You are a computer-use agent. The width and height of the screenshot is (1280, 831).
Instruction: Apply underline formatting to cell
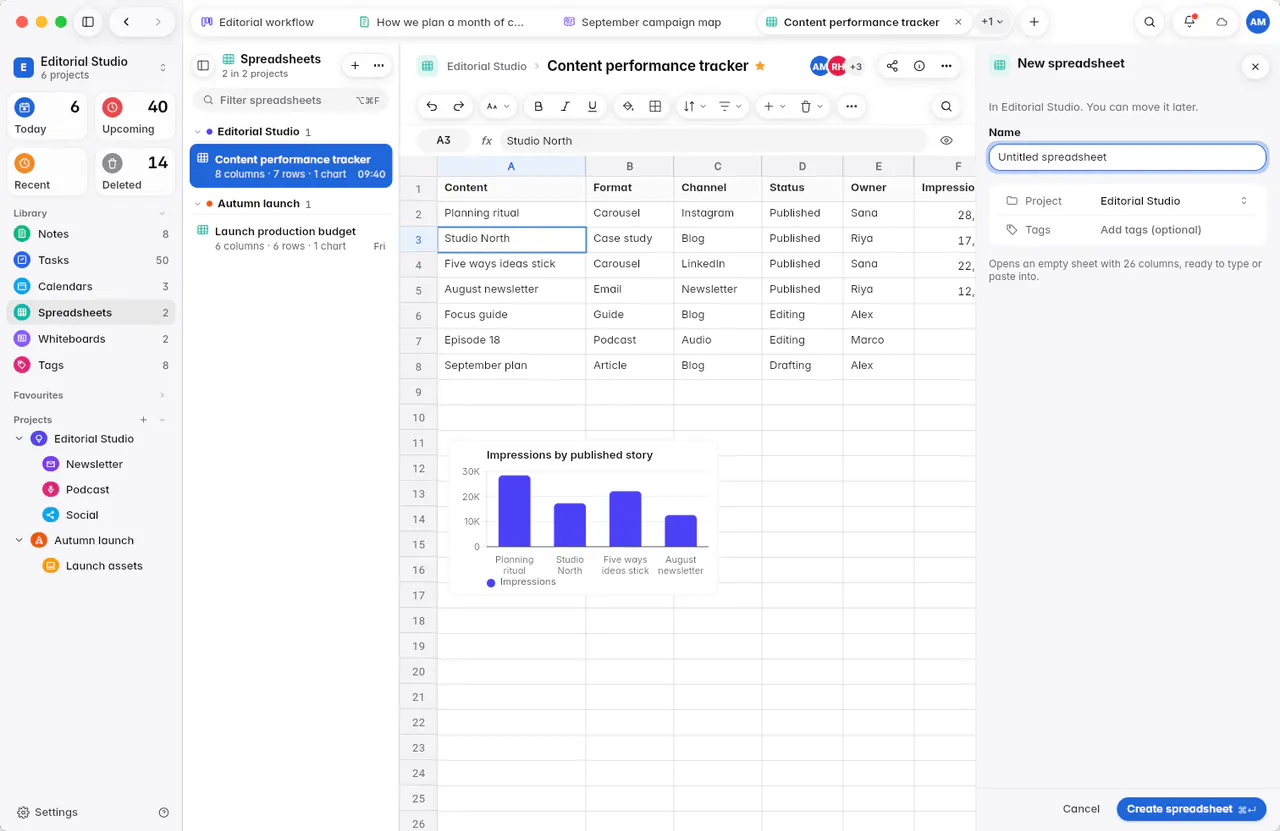592,106
